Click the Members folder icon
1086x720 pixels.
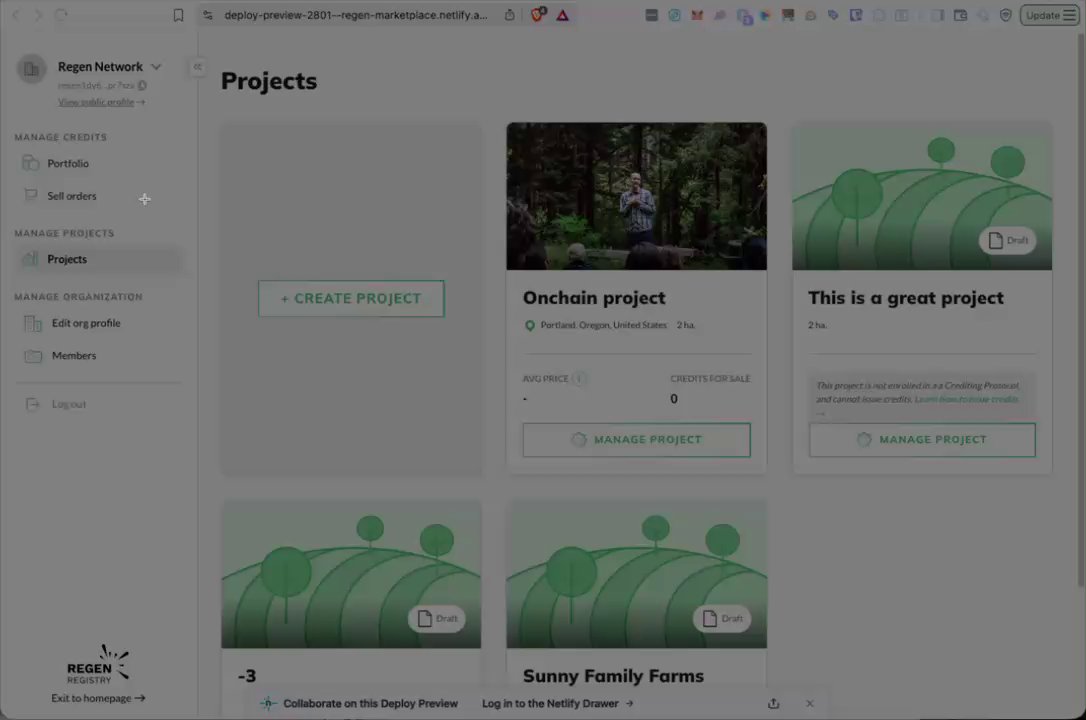click(33, 356)
